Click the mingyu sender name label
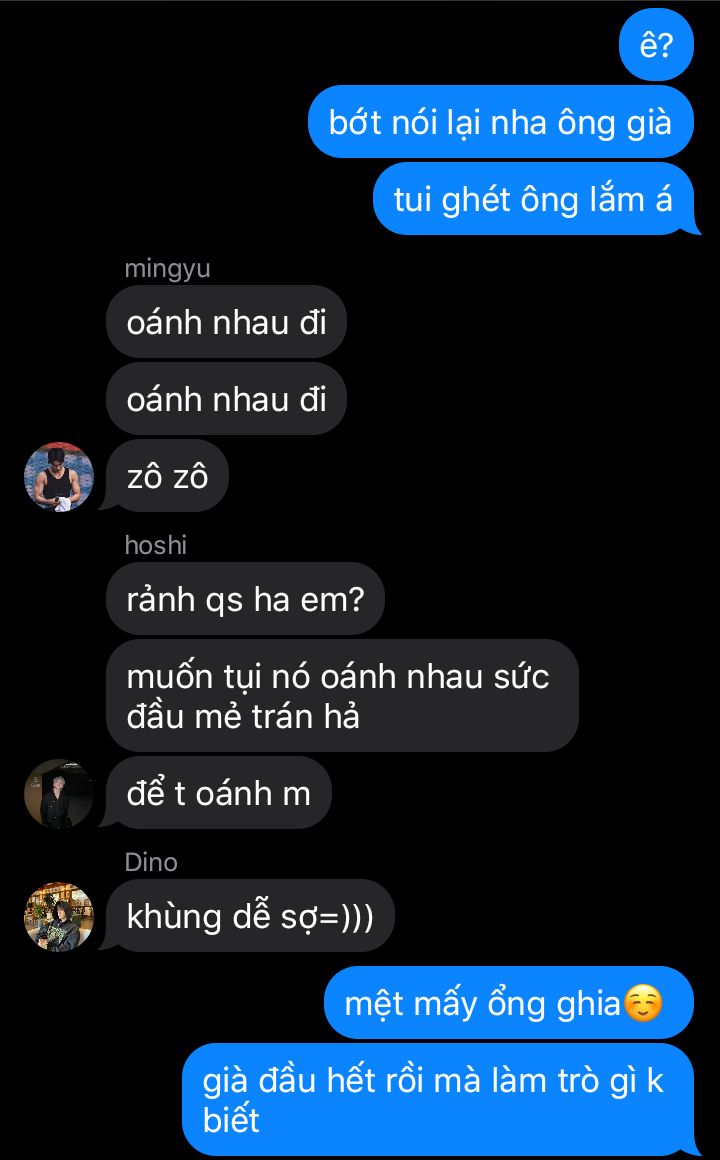The width and height of the screenshot is (720, 1160). [x=167, y=269]
